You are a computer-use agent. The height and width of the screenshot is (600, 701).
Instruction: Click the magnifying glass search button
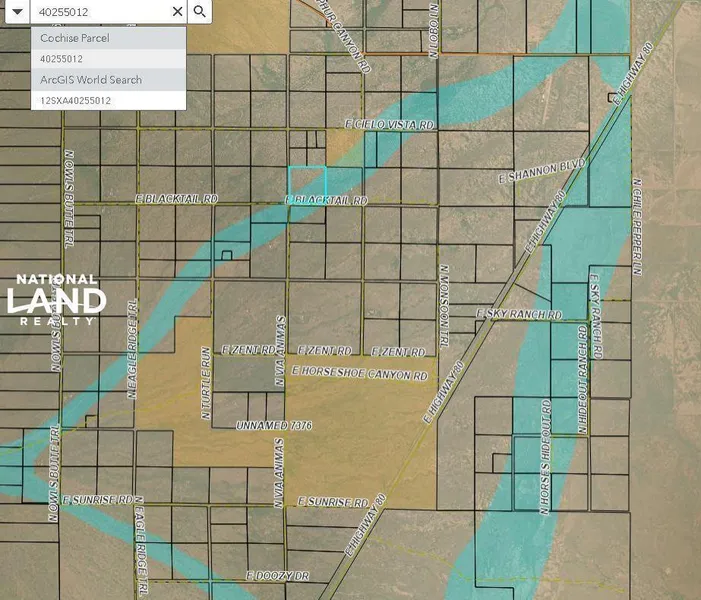pos(200,11)
